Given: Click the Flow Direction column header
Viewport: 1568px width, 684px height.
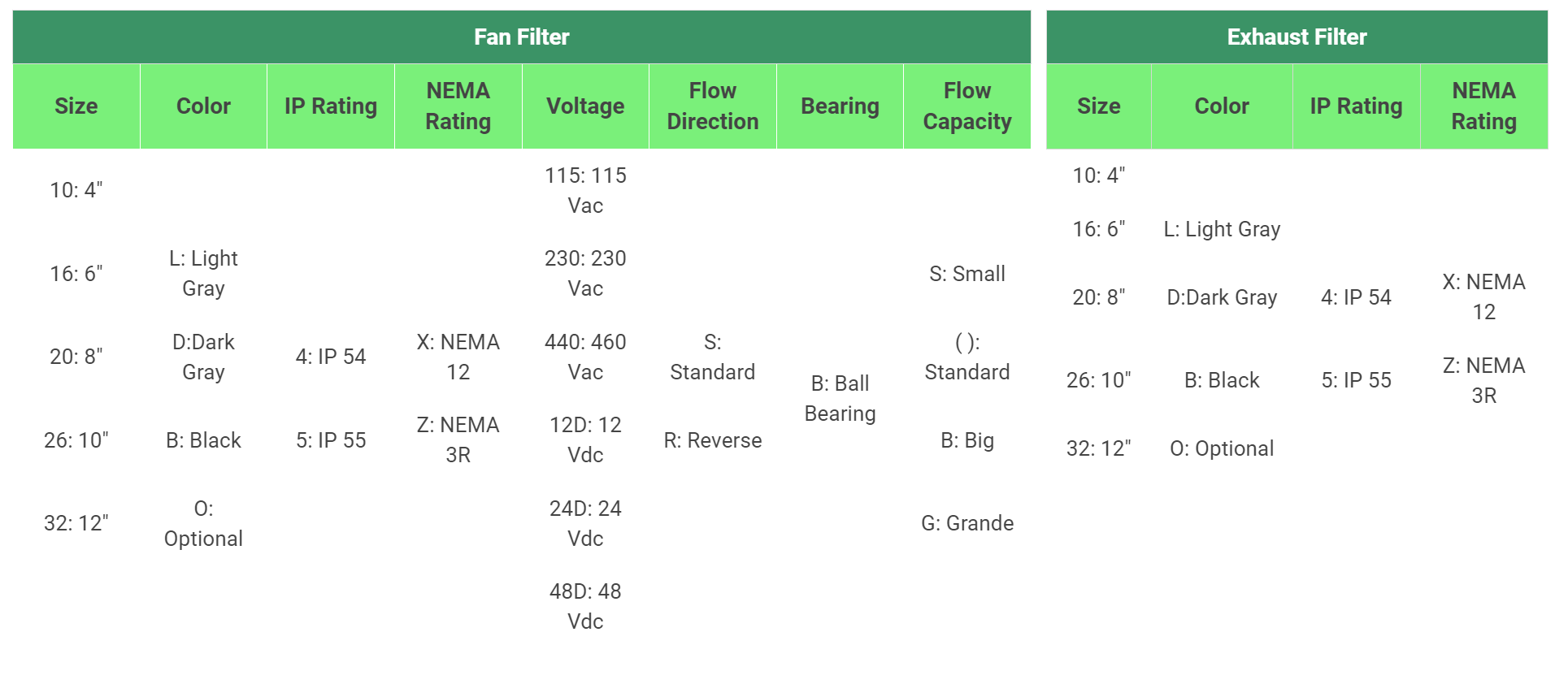Looking at the screenshot, I should pyautogui.click(x=712, y=106).
